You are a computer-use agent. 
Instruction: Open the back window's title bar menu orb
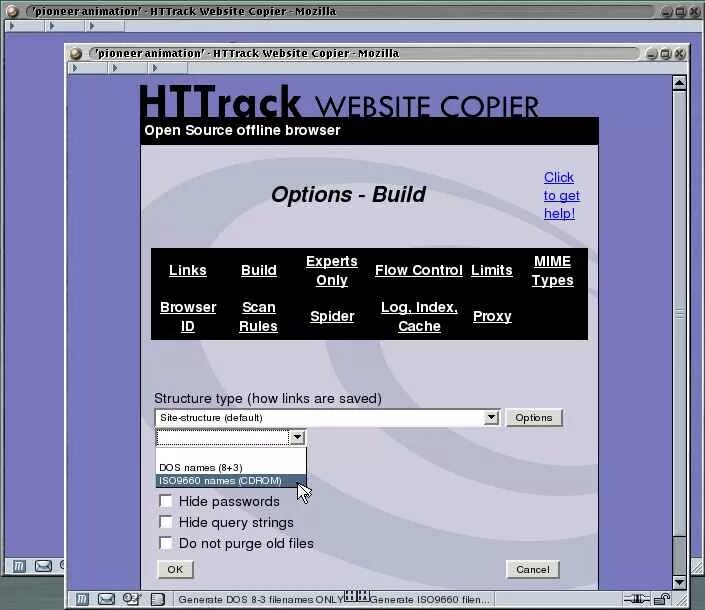(x=12, y=11)
